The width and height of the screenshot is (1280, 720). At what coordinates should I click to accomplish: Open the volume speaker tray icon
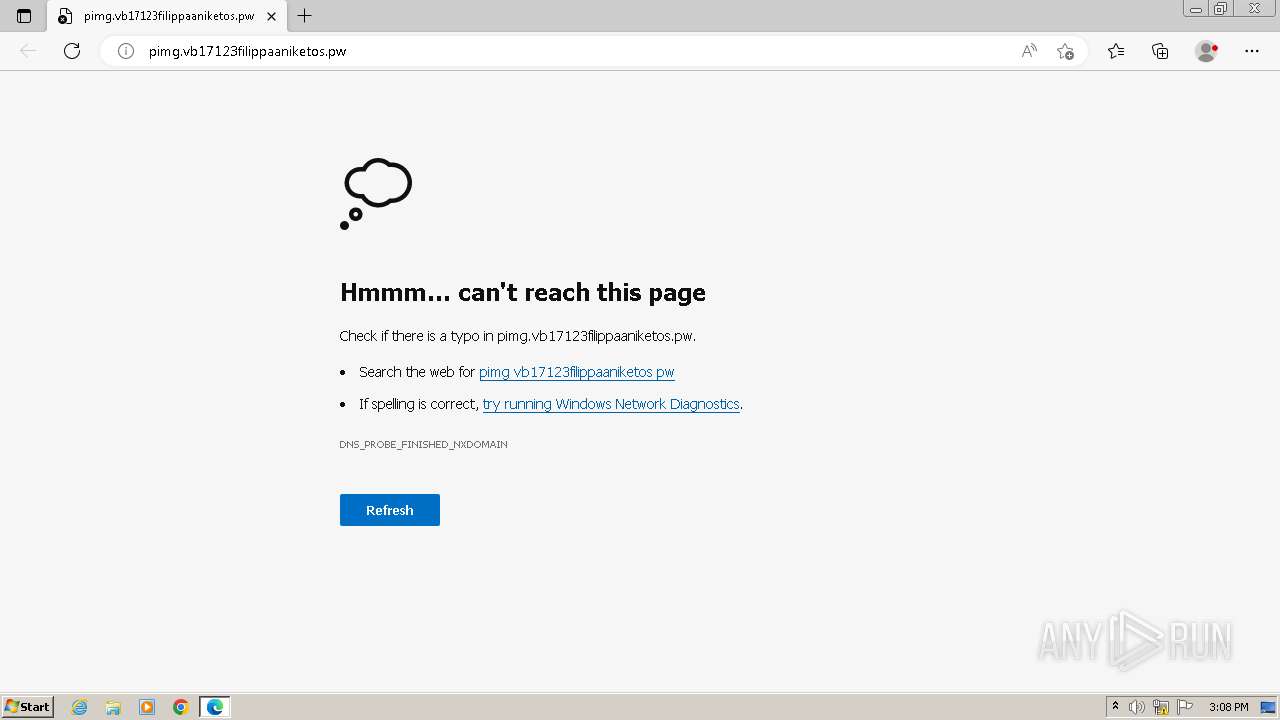click(1137, 707)
